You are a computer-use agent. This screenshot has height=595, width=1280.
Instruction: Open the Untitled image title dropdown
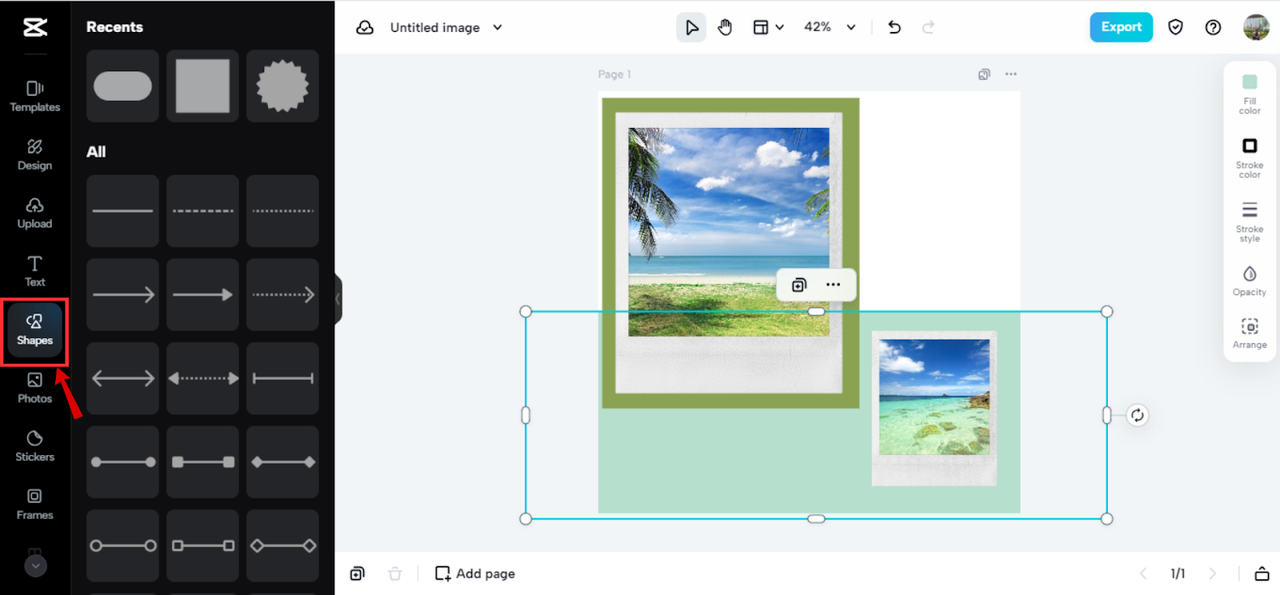pos(446,28)
